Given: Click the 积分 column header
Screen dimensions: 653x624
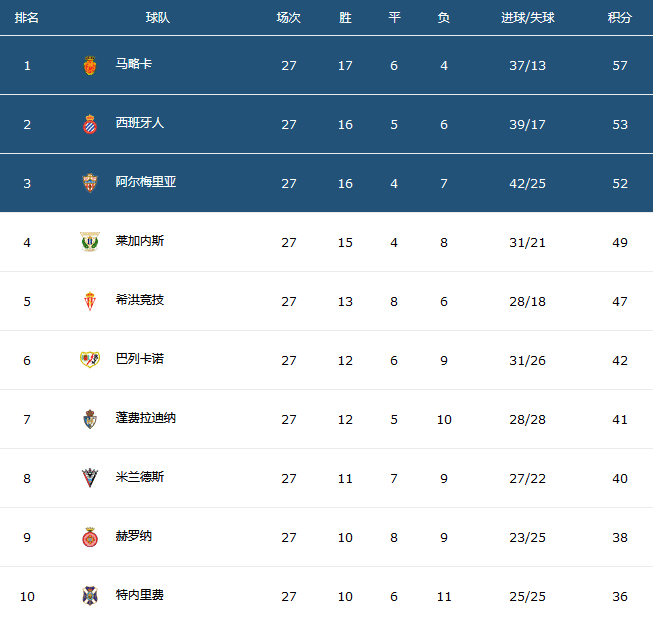Looking at the screenshot, I should 620,18.
